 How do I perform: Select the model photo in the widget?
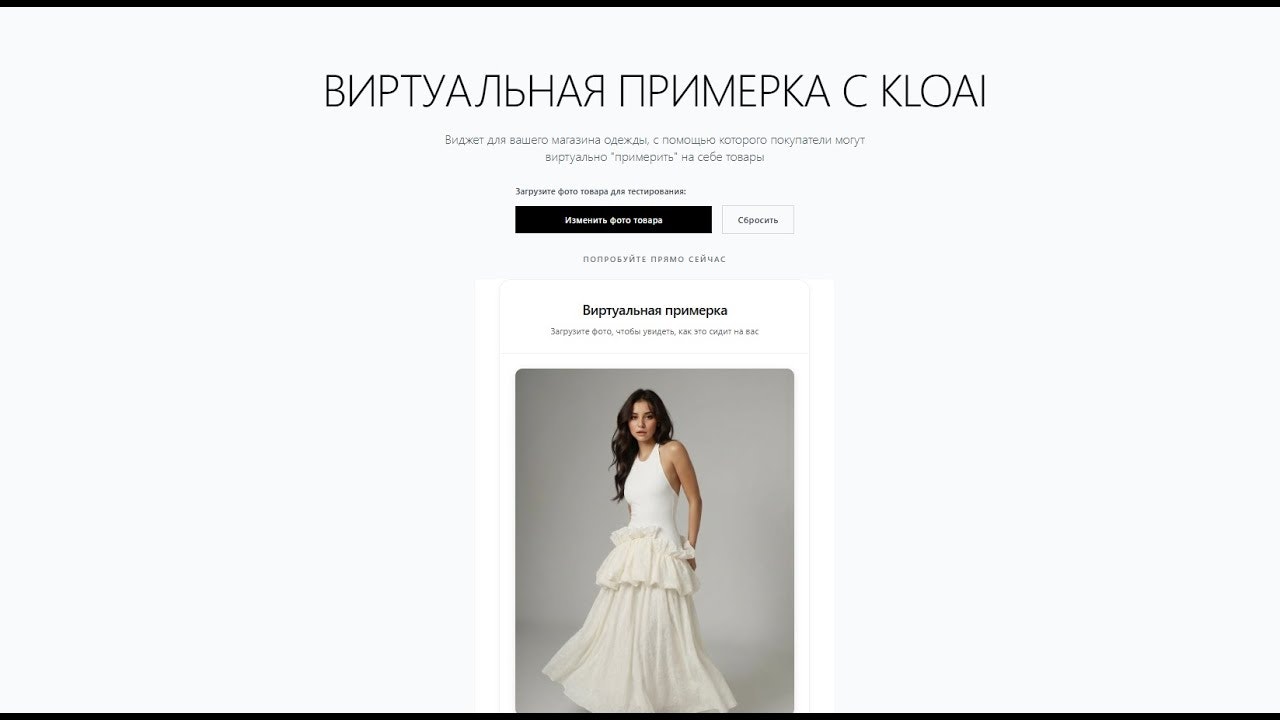[655, 540]
